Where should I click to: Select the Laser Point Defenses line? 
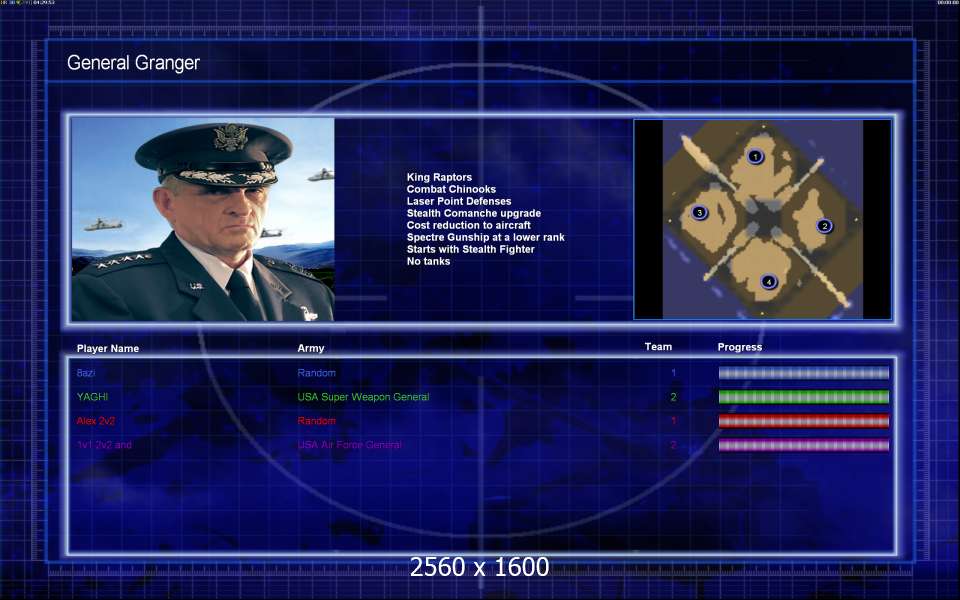459,201
